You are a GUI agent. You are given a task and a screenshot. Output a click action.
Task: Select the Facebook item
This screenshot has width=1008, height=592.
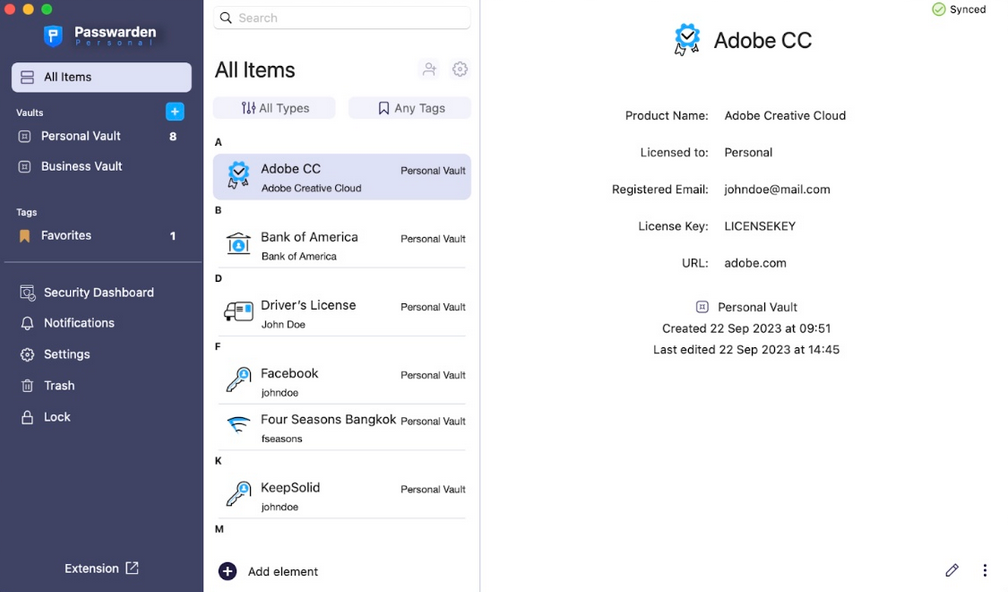coord(342,382)
